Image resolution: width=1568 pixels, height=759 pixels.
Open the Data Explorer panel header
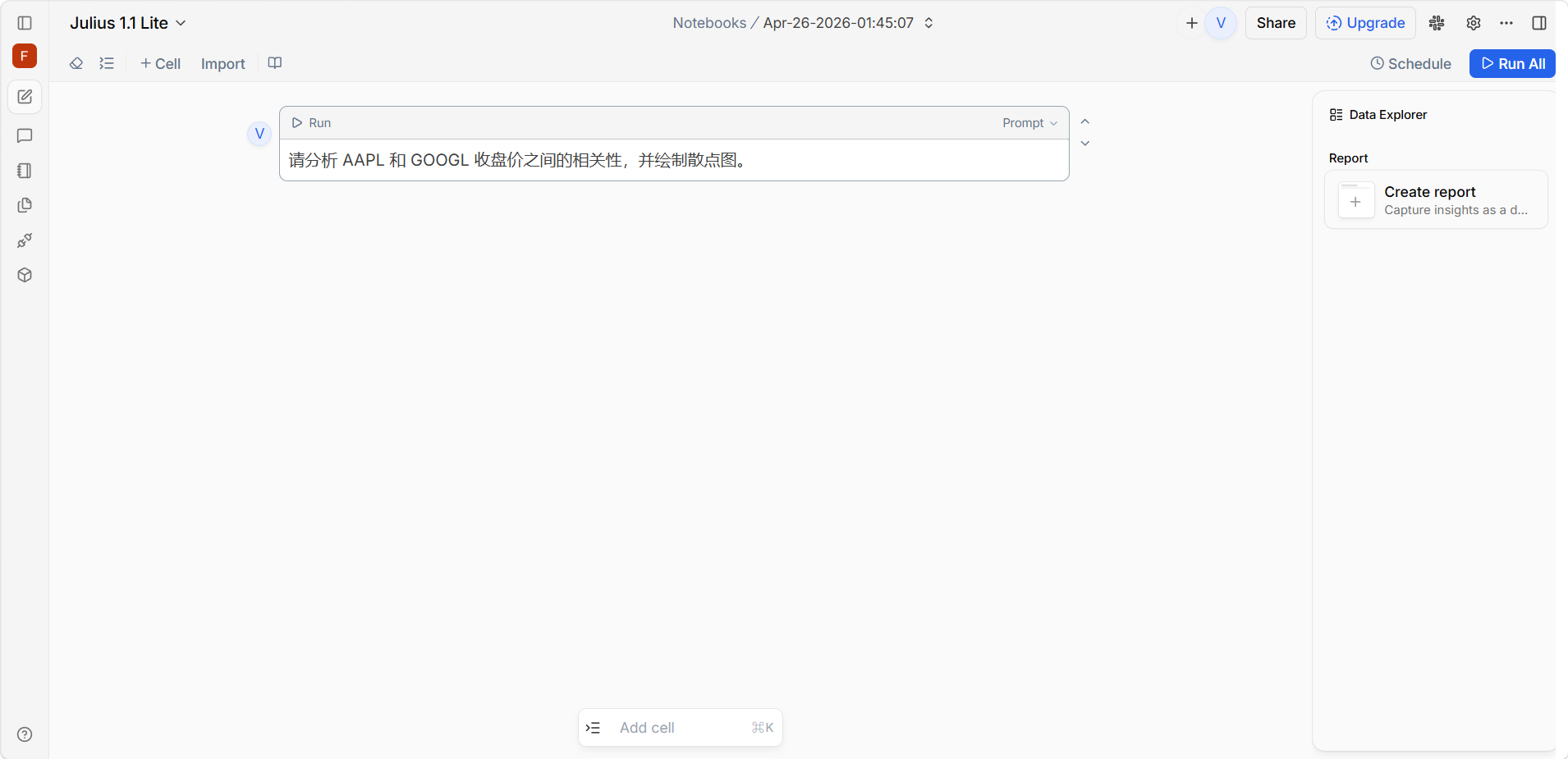[1378, 115]
